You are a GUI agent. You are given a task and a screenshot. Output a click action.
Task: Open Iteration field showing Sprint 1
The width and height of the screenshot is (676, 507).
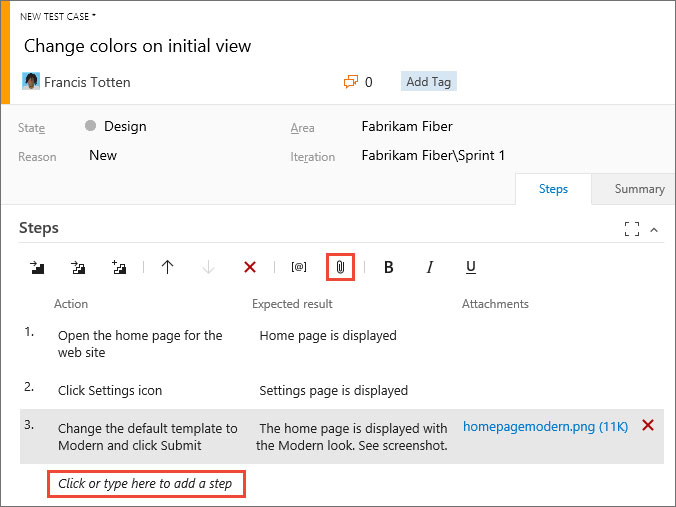coord(433,155)
